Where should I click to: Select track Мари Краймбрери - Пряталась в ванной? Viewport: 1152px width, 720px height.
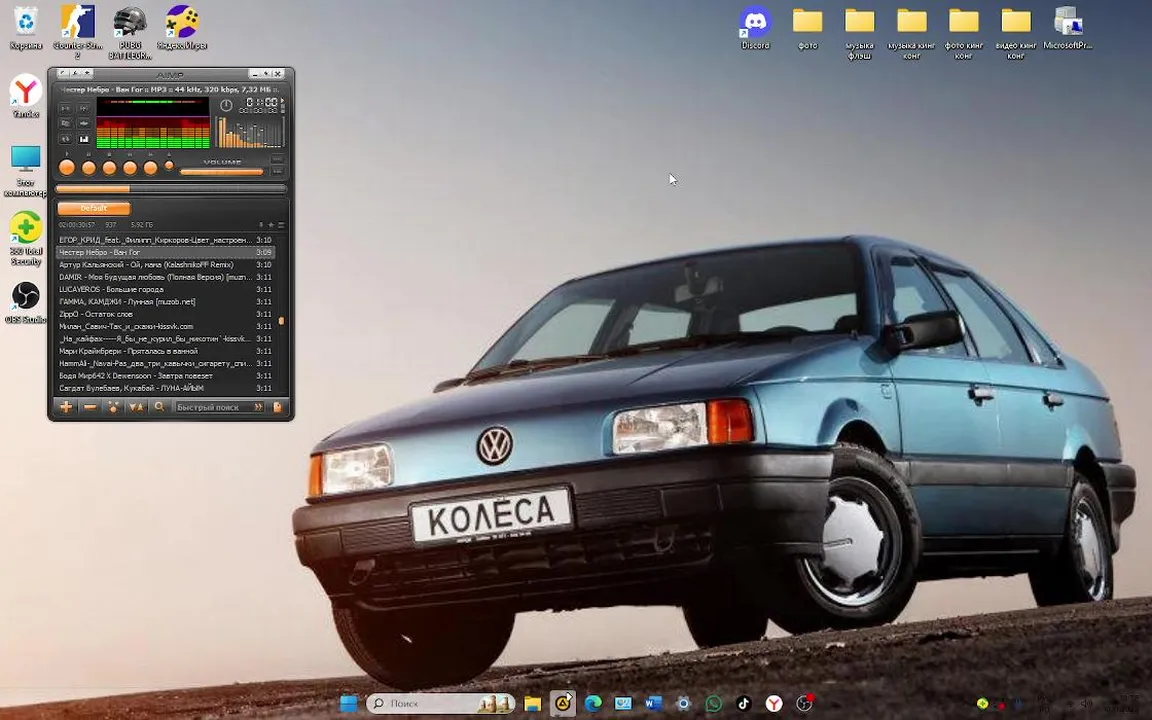pos(165,351)
